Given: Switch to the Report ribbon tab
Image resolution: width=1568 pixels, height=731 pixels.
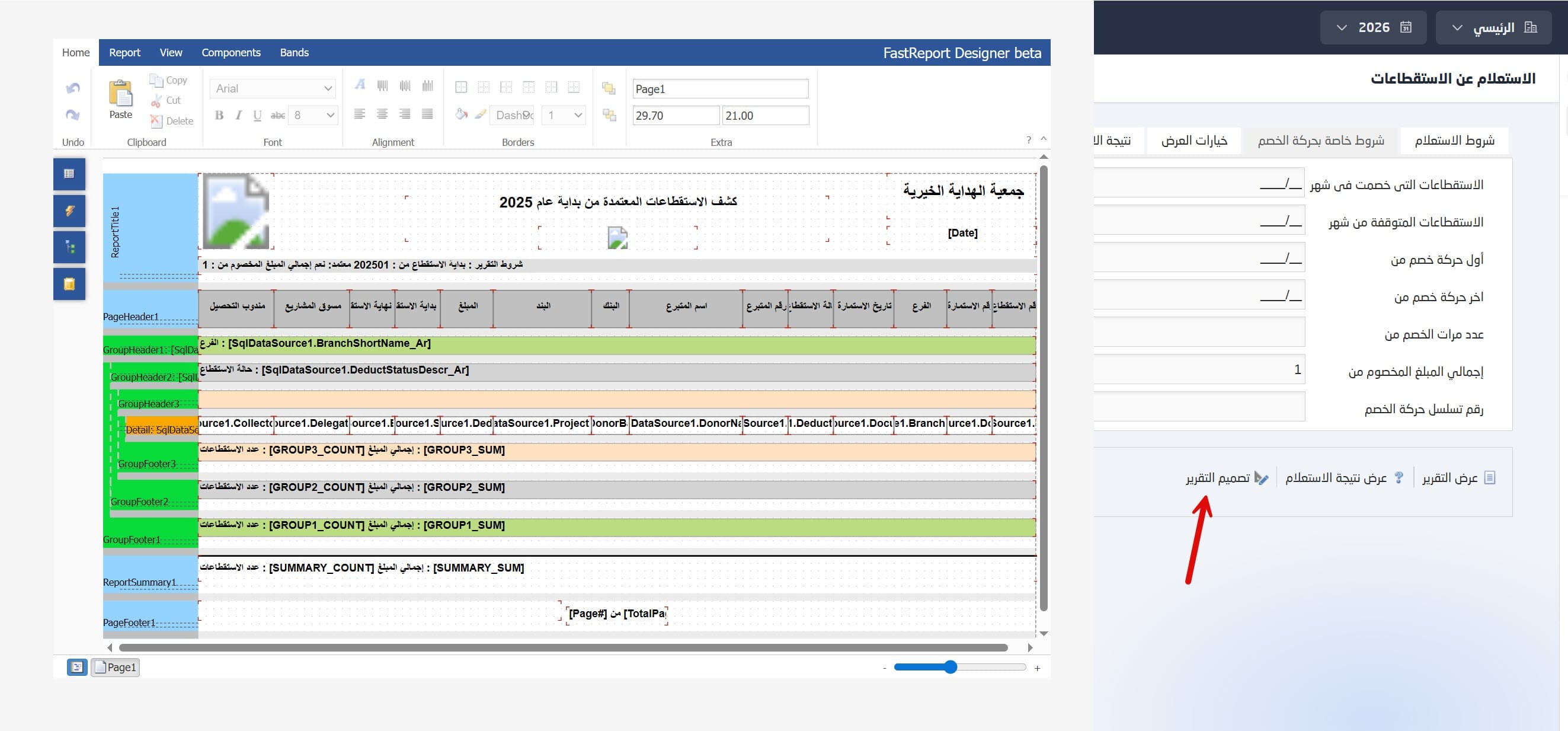Looking at the screenshot, I should tap(124, 52).
